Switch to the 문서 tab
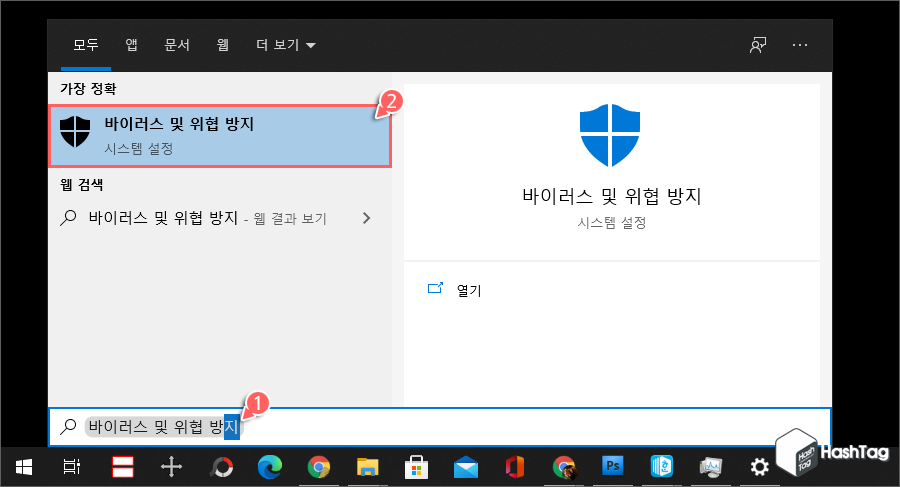 (177, 45)
